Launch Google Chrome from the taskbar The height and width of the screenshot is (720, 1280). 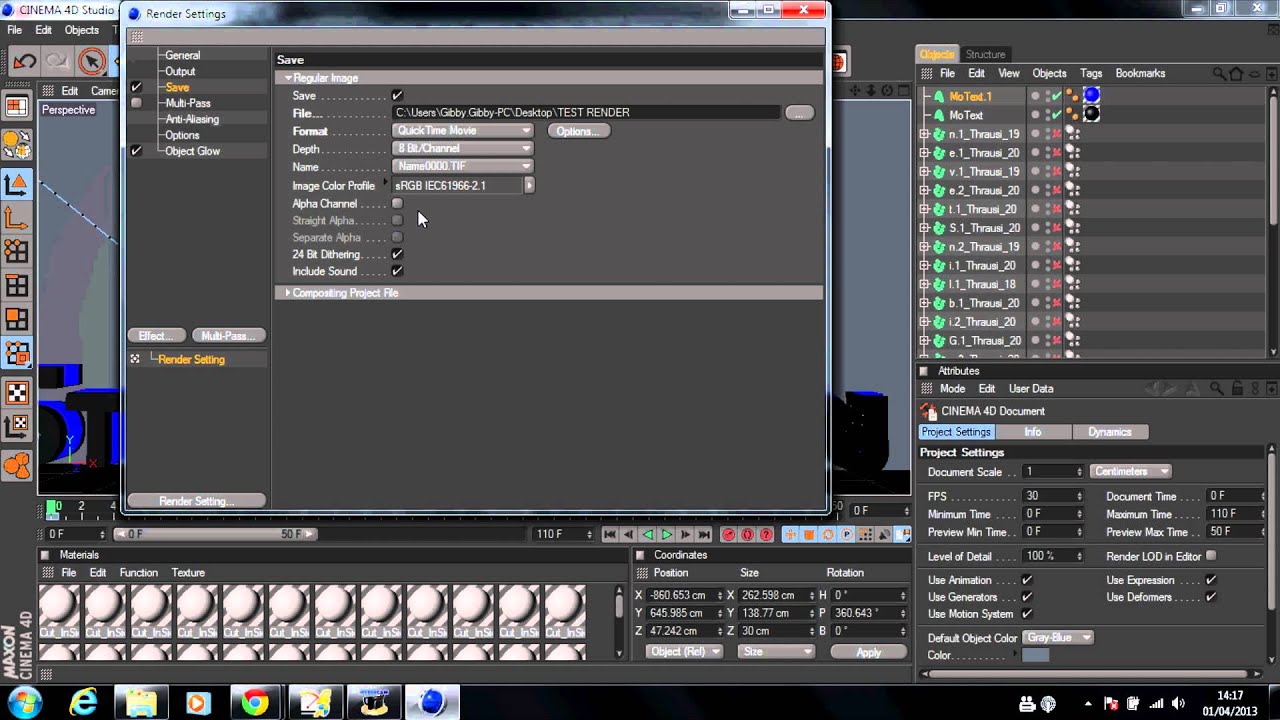(x=255, y=703)
